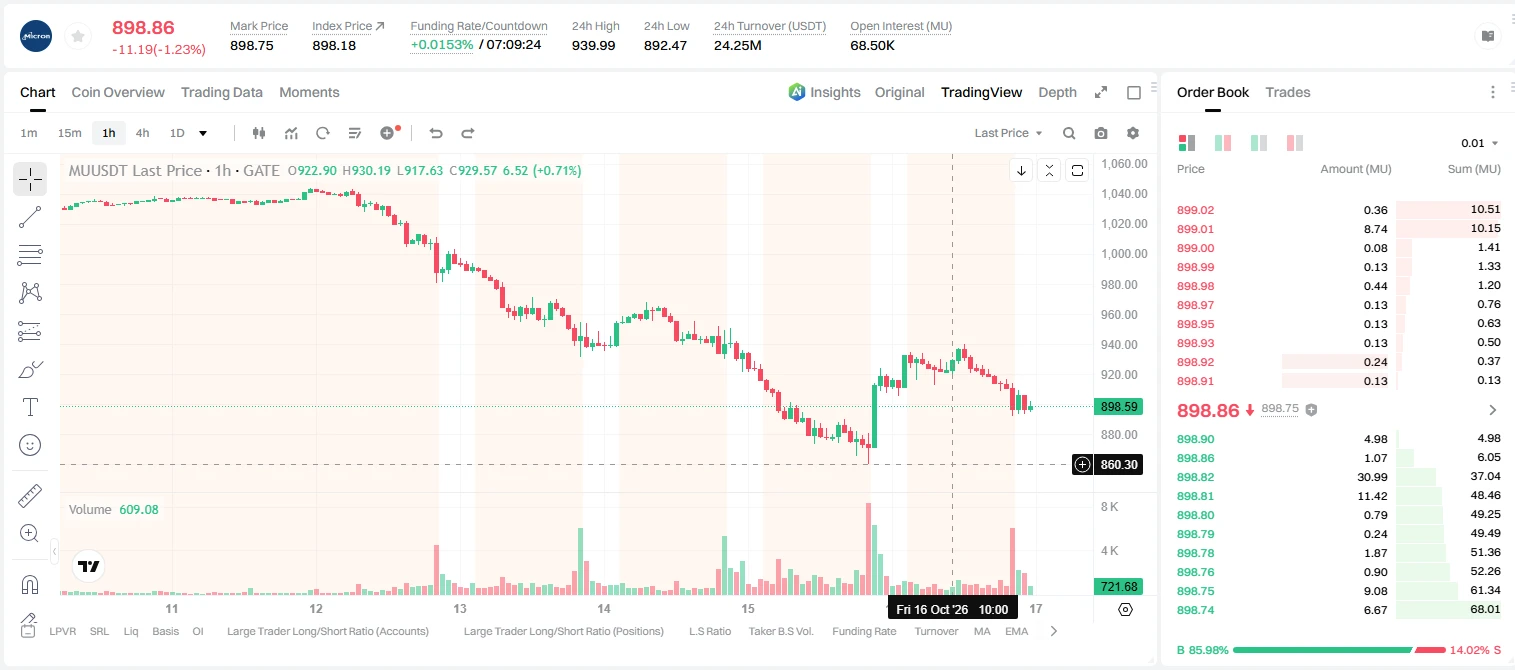Activate the ruler measure tool
Screen dimensions: 1515x670
pos(30,495)
